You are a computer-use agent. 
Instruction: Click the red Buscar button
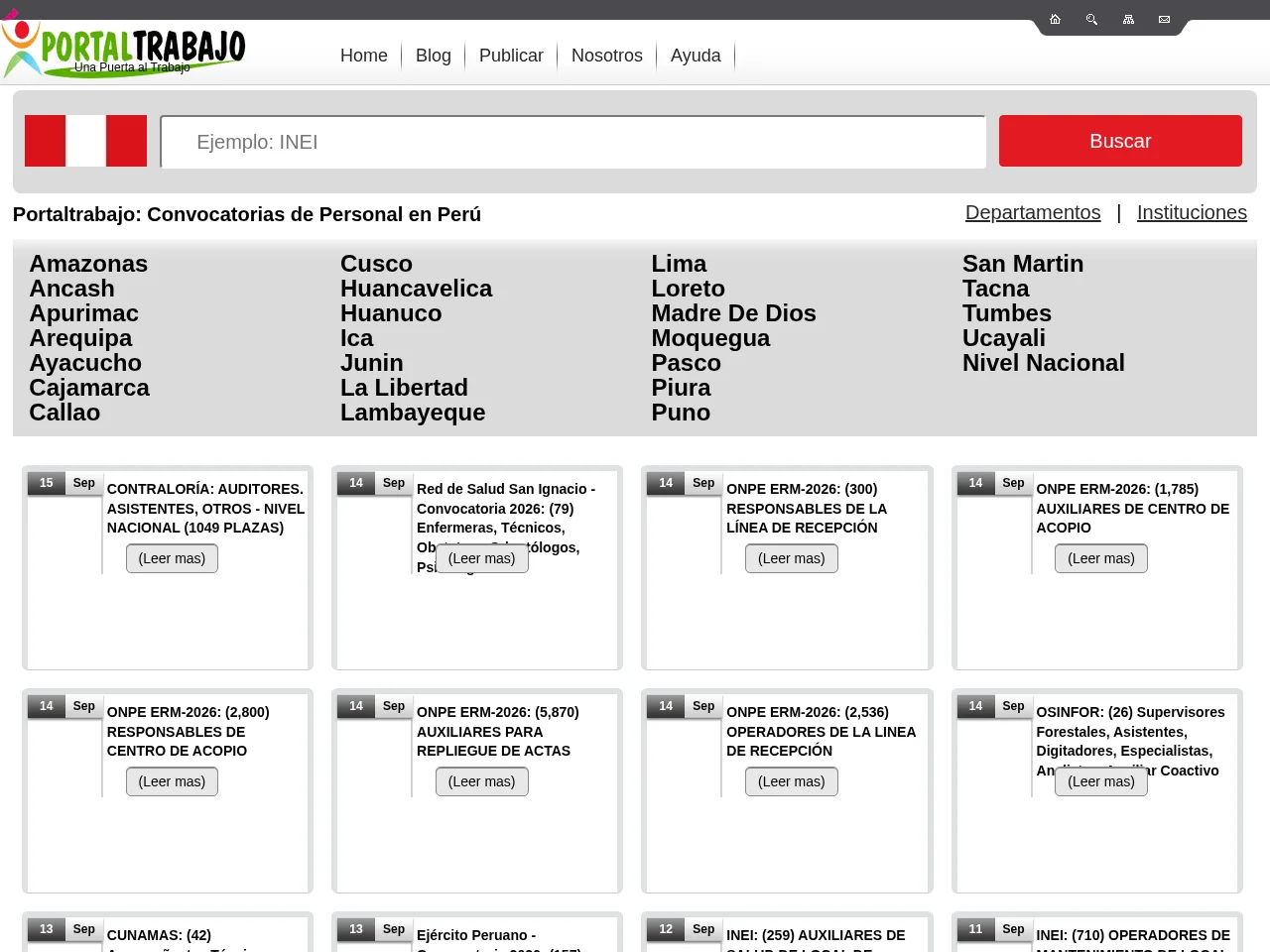(x=1120, y=141)
